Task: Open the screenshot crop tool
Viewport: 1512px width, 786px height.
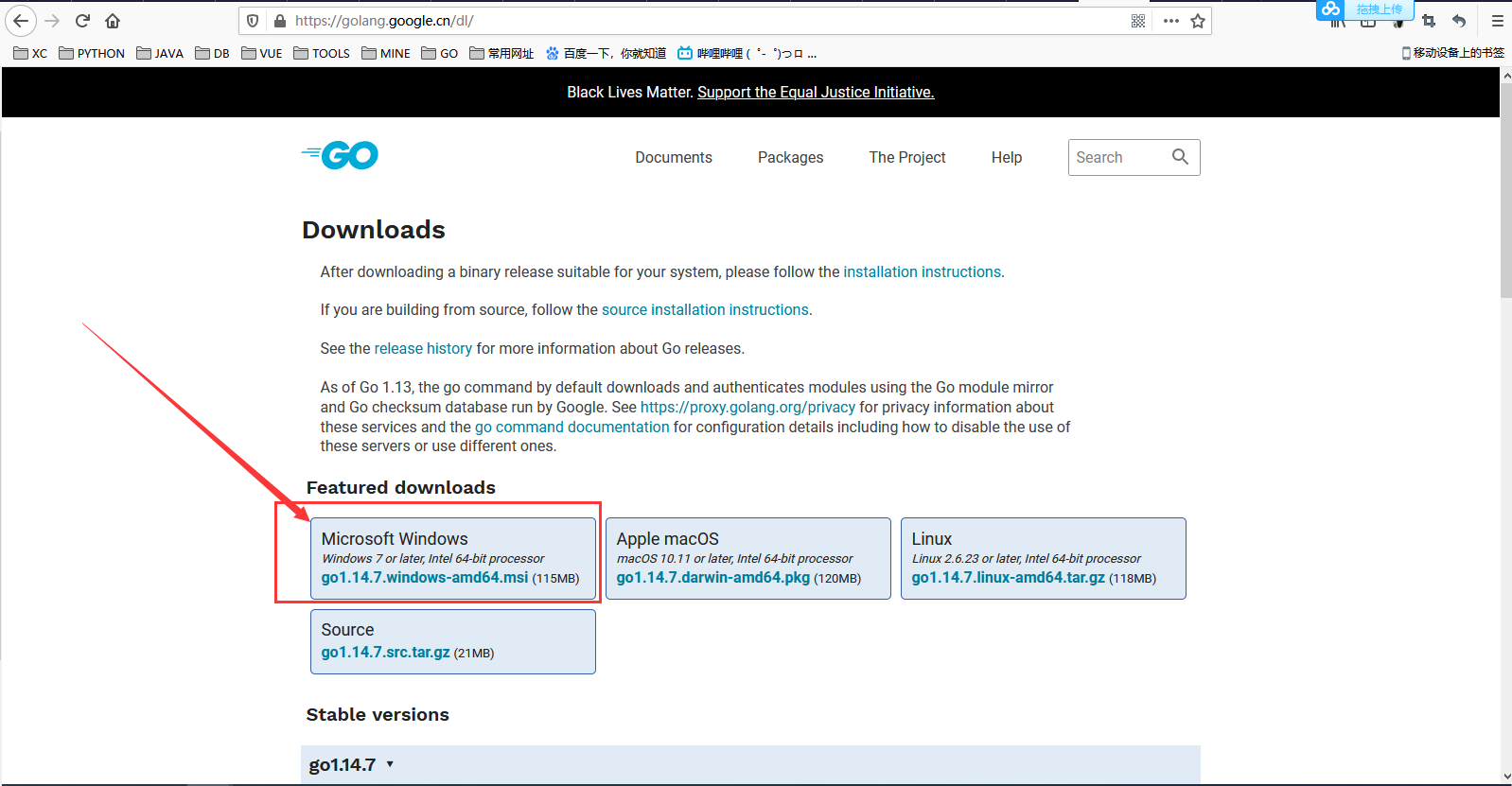Action: click(1429, 21)
